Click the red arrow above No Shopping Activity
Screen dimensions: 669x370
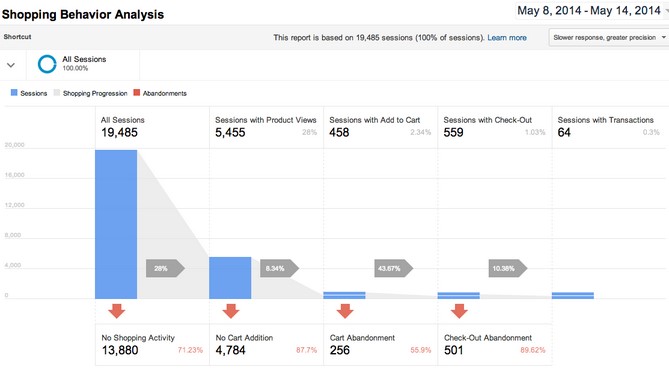click(116, 311)
